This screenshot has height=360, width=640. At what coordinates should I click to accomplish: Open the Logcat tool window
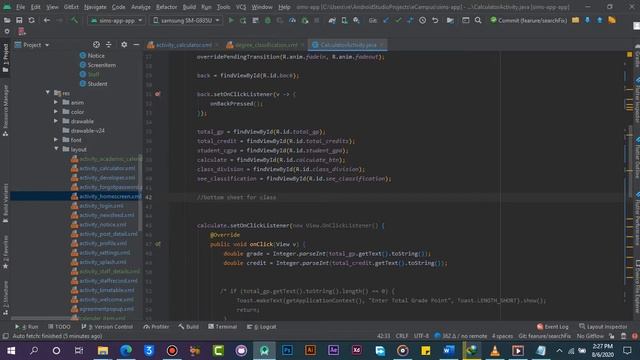click(262, 327)
